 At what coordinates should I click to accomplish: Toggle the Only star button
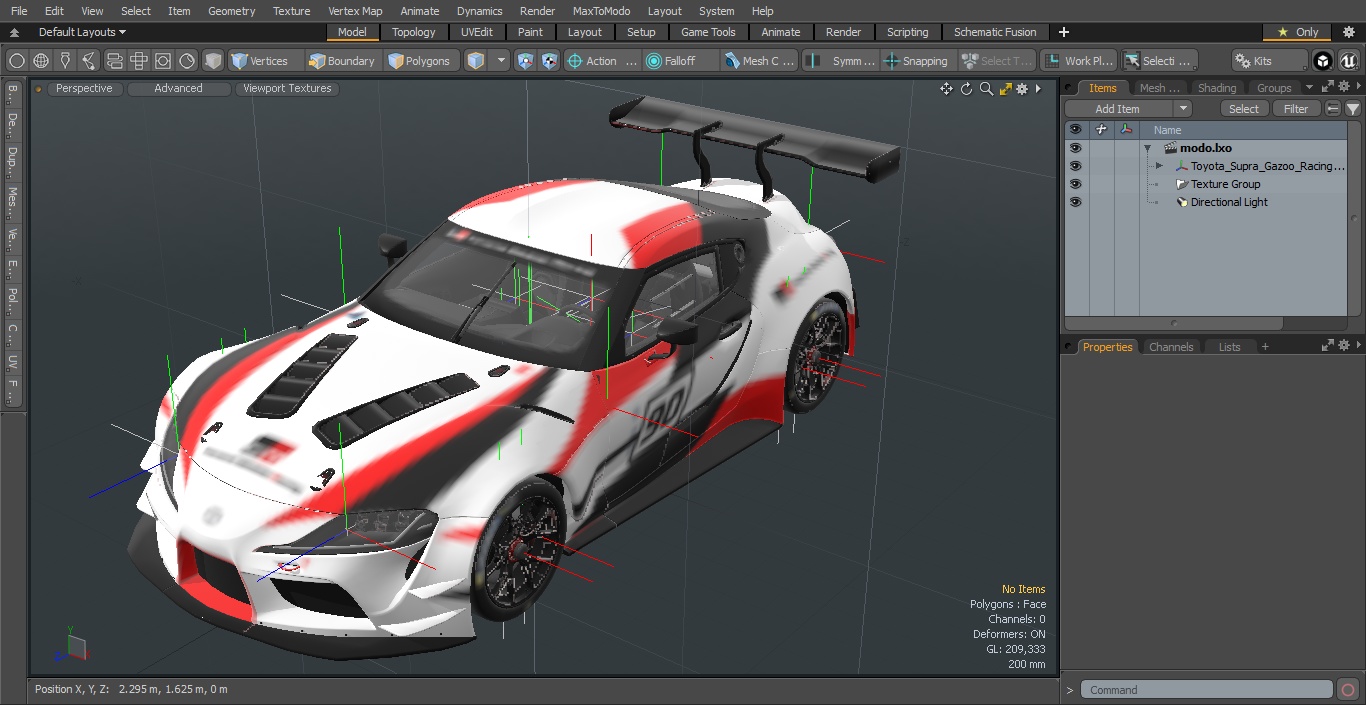click(1297, 32)
